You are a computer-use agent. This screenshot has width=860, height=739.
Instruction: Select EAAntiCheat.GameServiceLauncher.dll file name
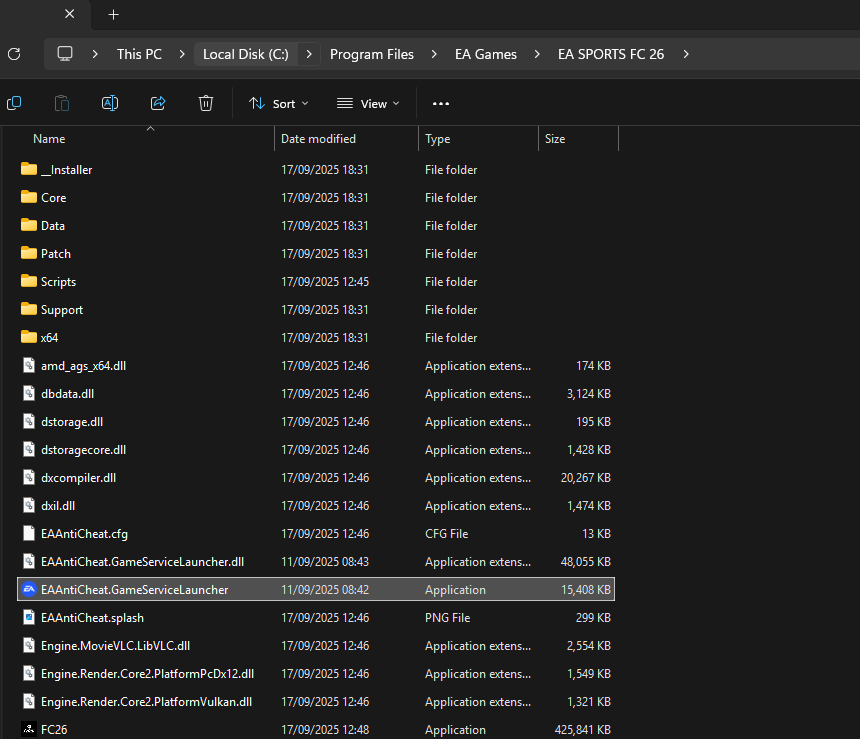(x=143, y=562)
